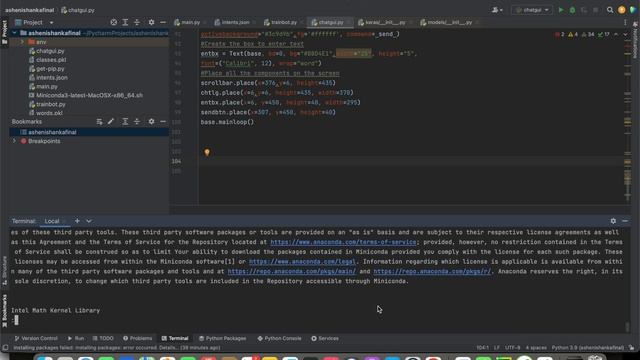Open the 4 spaces indent selector
Image resolution: width=640 pixels, height=360 pixels.
coord(536,348)
